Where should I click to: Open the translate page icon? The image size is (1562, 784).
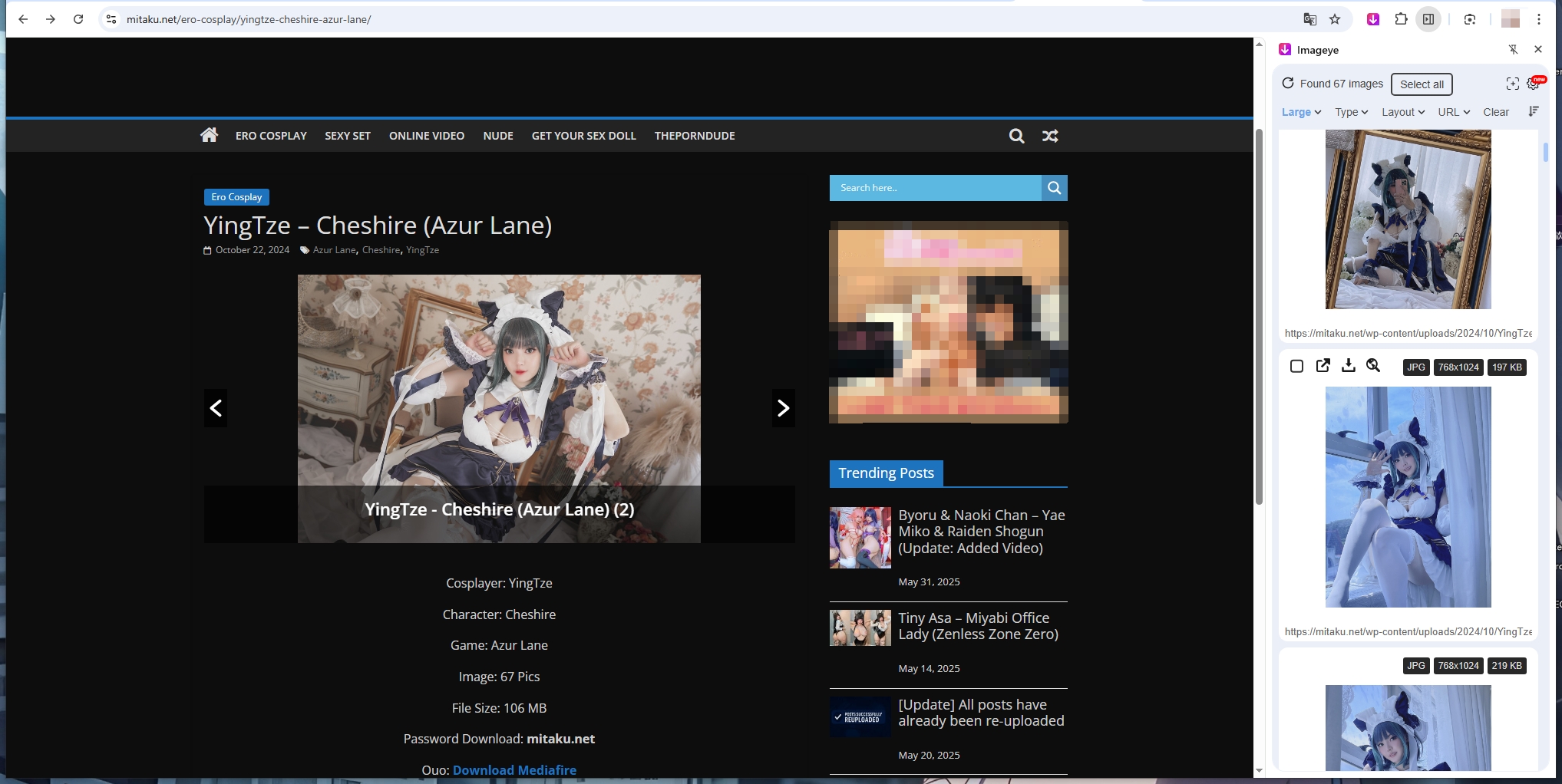1310,19
